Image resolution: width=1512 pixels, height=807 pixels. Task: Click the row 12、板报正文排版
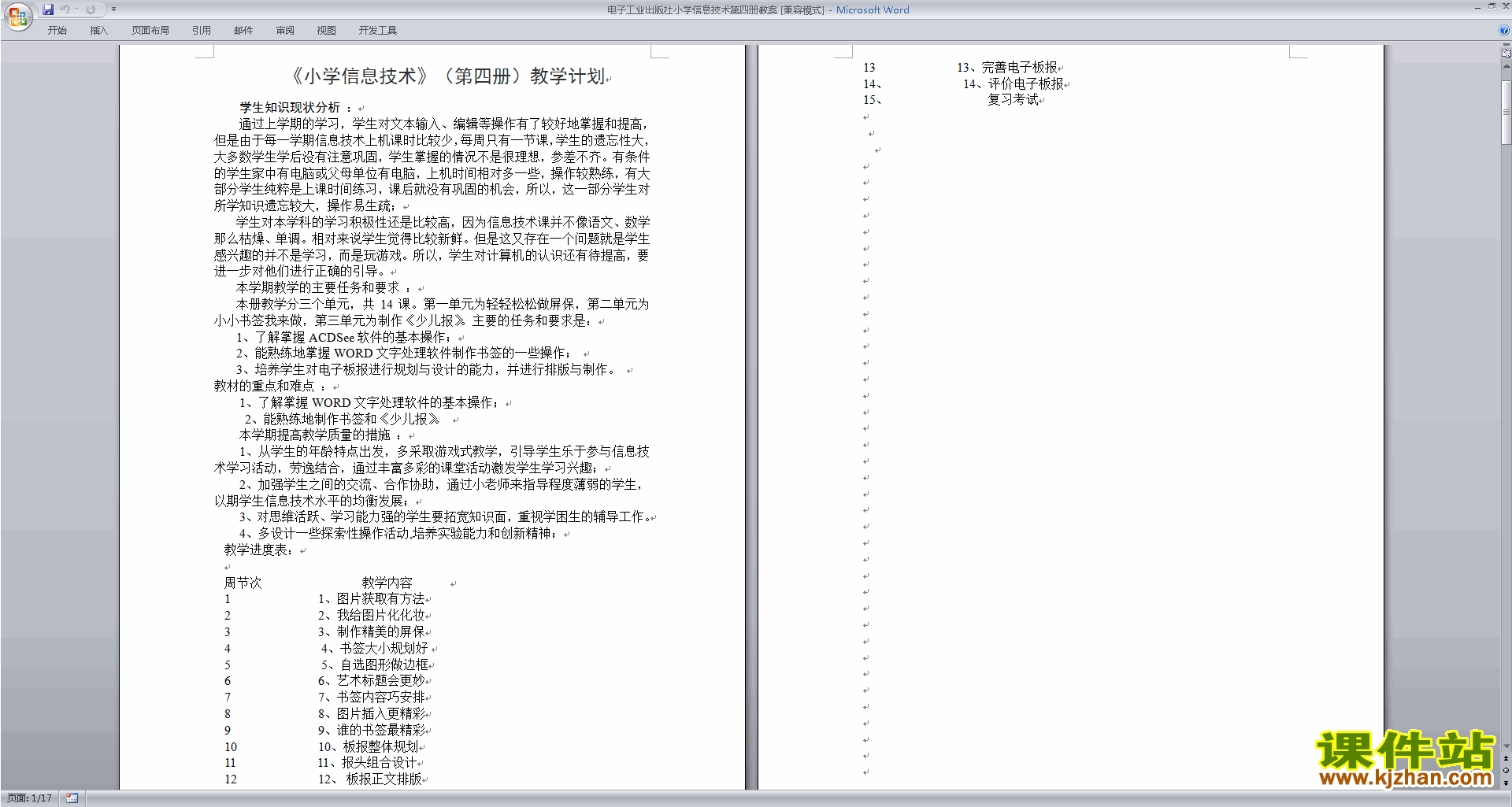[x=370, y=779]
